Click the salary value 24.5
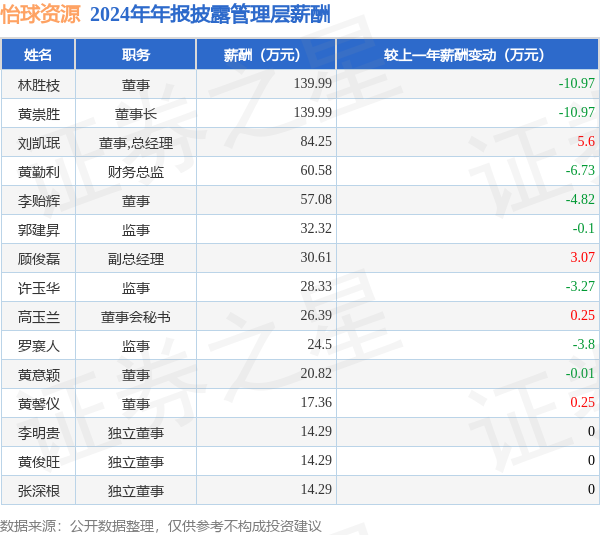Screen dimensions: 600x535 click(x=320, y=344)
